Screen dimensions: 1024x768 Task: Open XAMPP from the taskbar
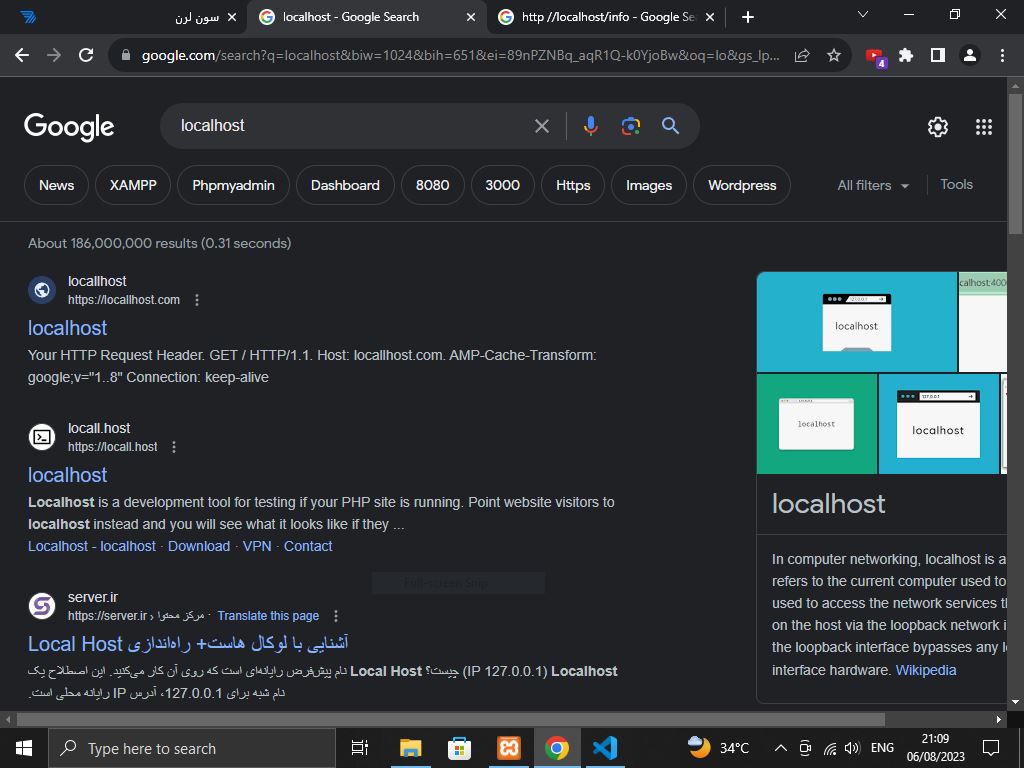[x=508, y=748]
